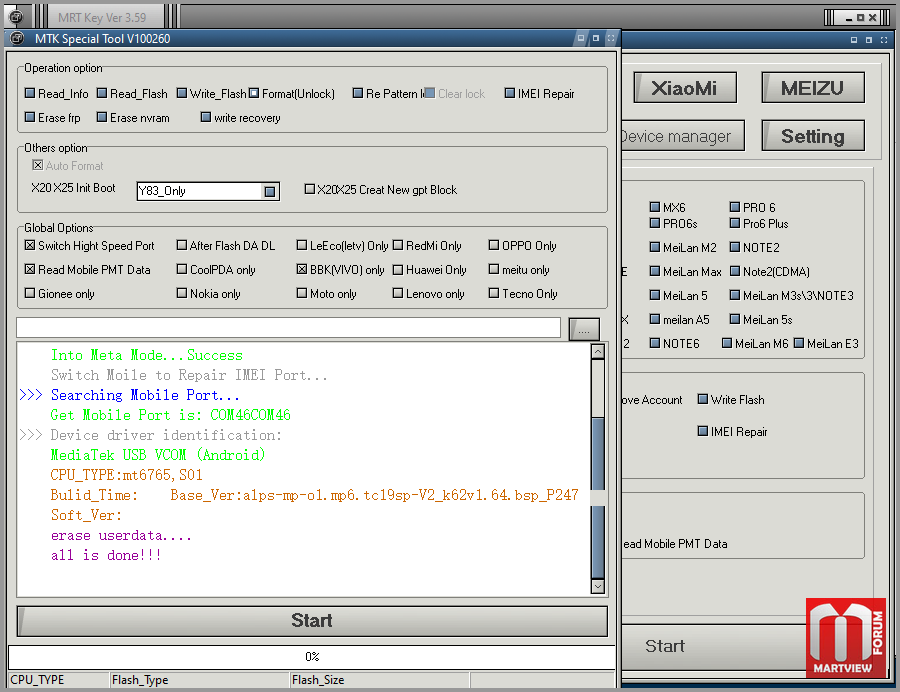900x692 pixels.
Task: Click the Device manager button
Action: [x=677, y=137]
